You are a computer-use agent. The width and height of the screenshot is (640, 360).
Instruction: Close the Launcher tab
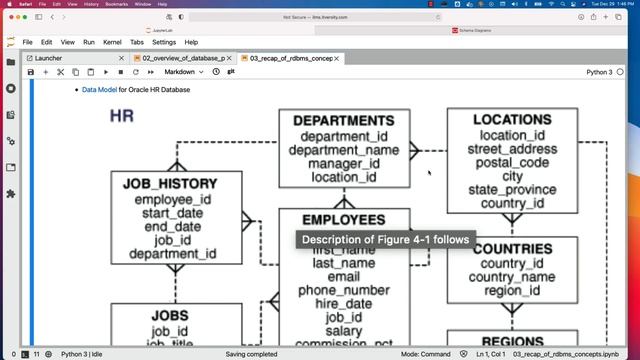[121, 58]
